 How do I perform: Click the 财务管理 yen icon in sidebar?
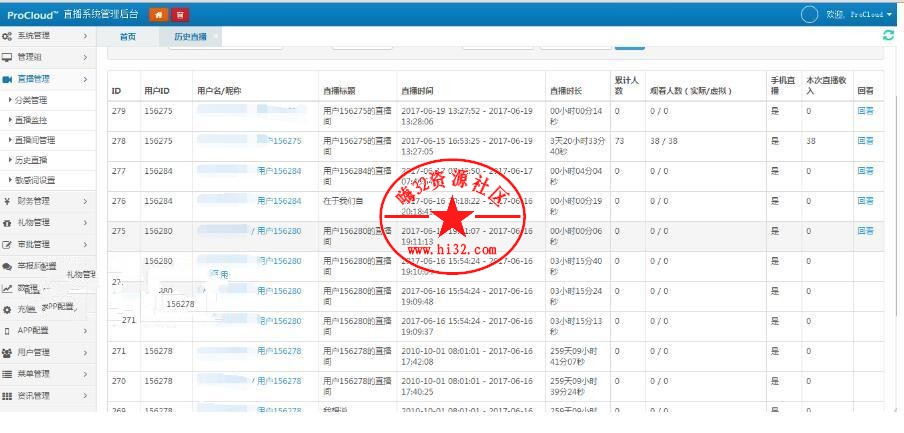(7, 201)
